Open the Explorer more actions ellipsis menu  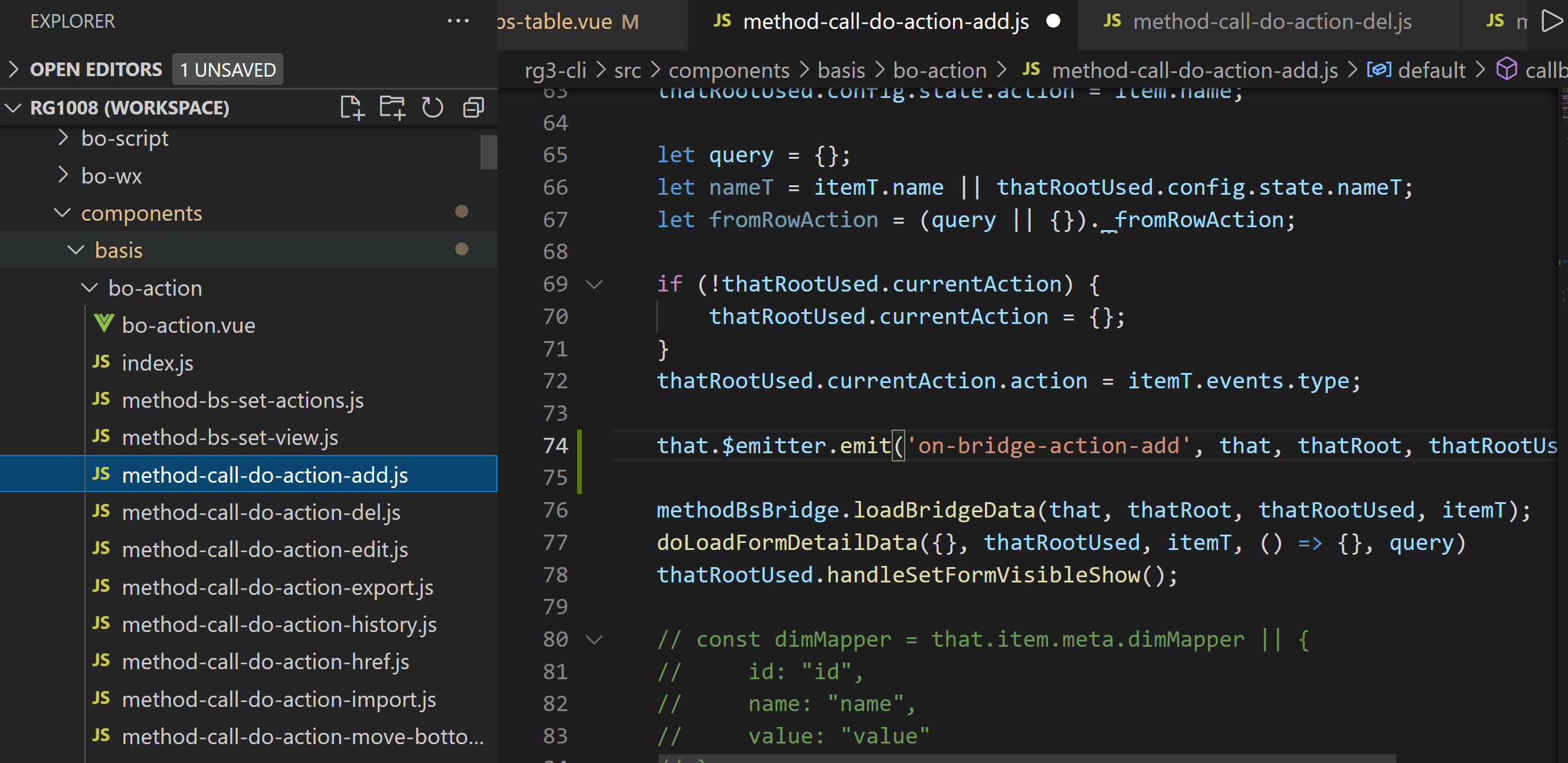tap(458, 21)
